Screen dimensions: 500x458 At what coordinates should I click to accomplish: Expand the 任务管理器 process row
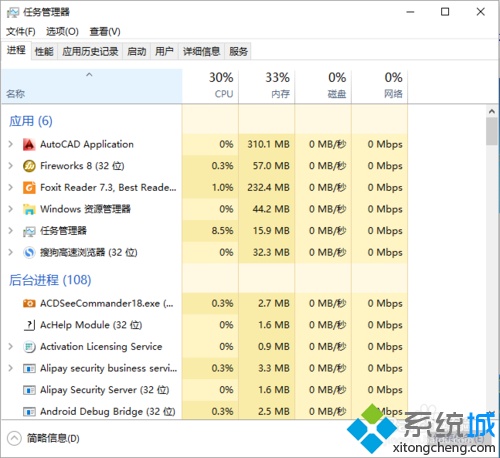(x=11, y=231)
